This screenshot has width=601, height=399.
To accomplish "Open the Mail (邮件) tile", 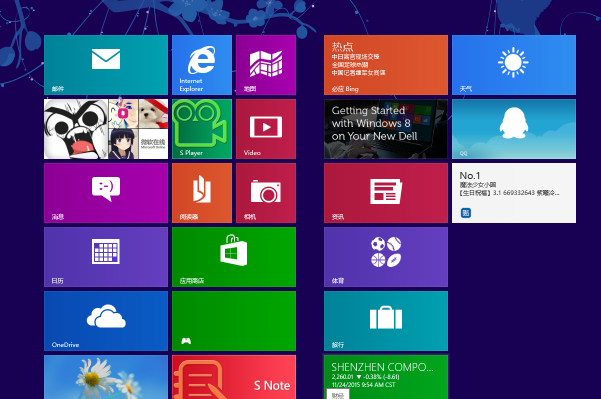I will pyautogui.click(x=106, y=65).
